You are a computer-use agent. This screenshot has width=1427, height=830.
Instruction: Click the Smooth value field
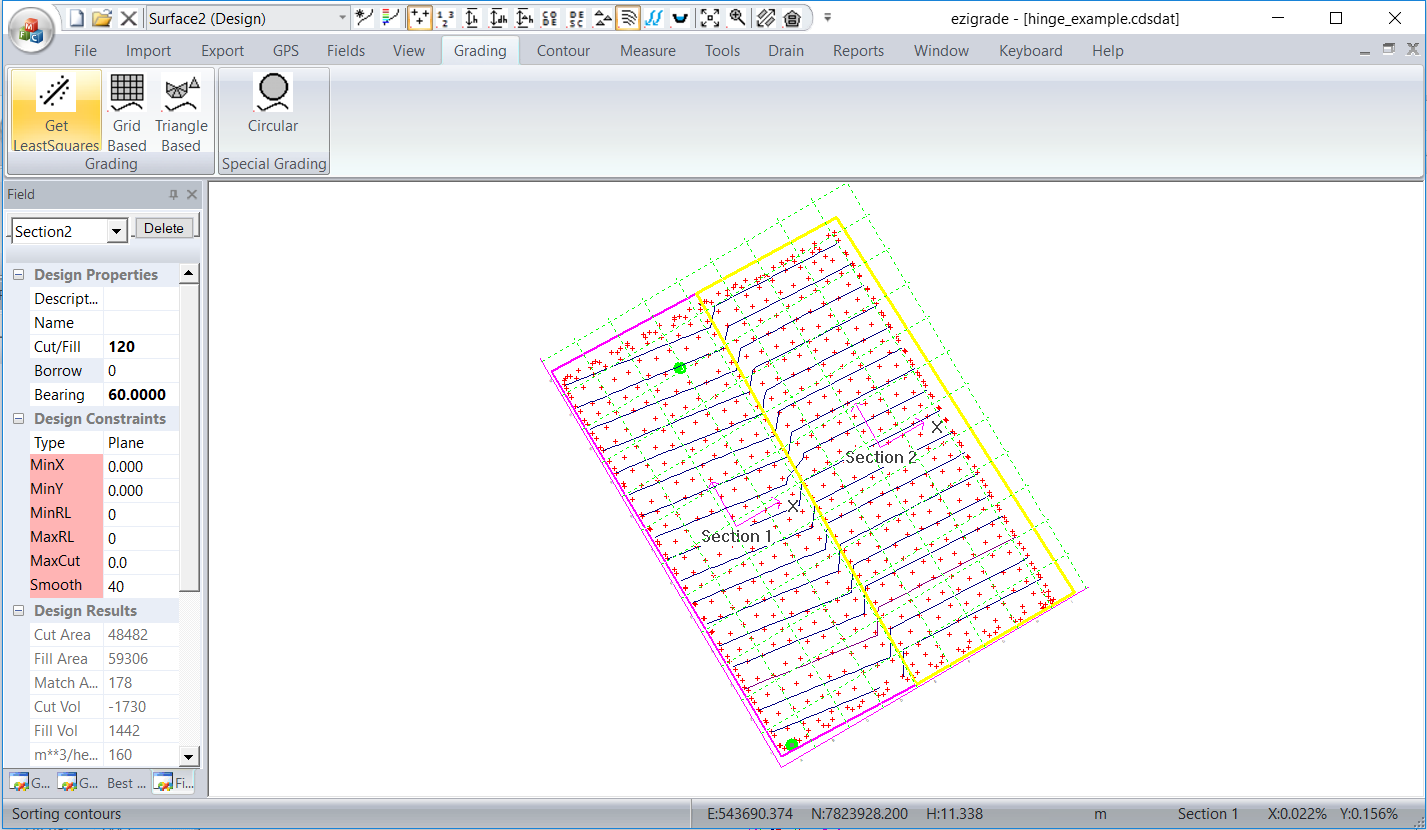(x=140, y=587)
